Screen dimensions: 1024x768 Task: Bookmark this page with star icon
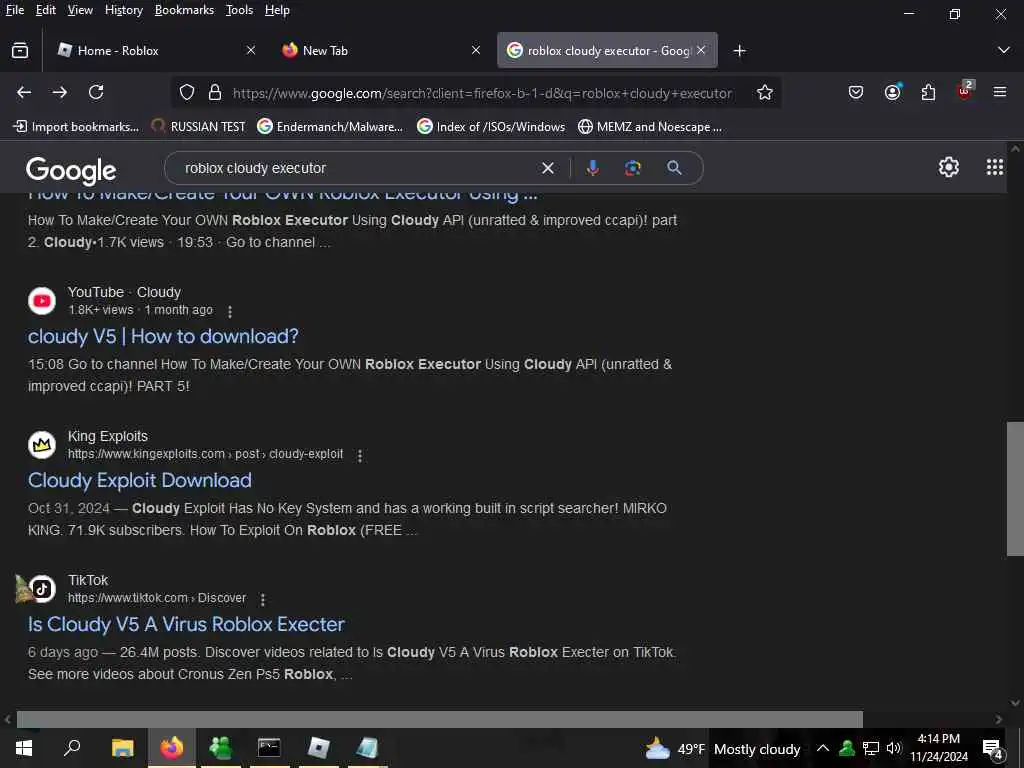pos(765,93)
